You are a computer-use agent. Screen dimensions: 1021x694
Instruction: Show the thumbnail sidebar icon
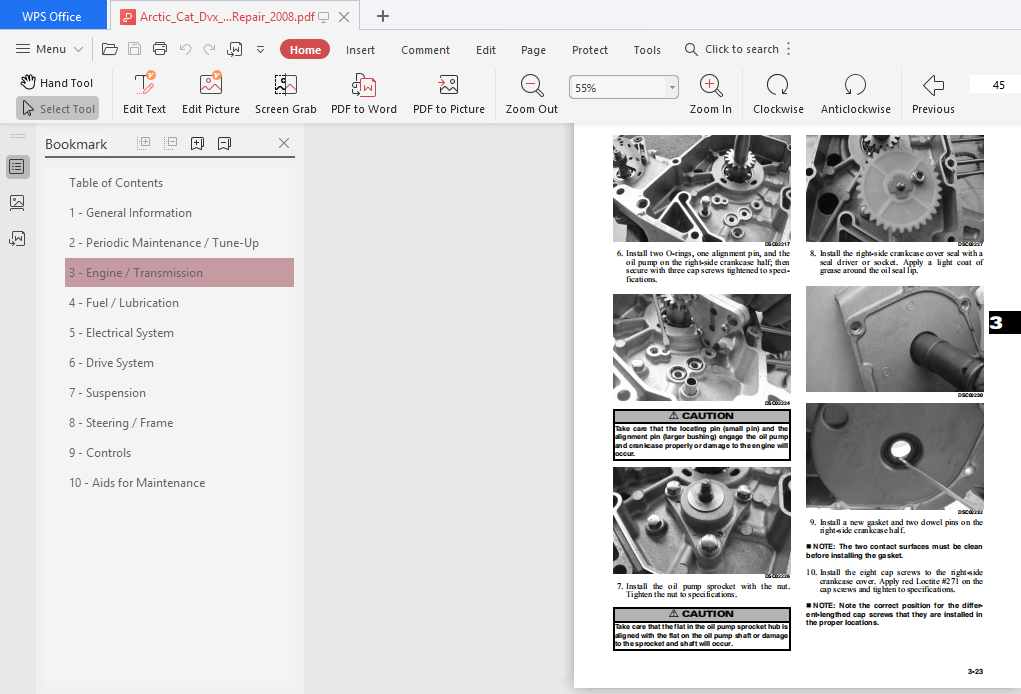click(18, 202)
